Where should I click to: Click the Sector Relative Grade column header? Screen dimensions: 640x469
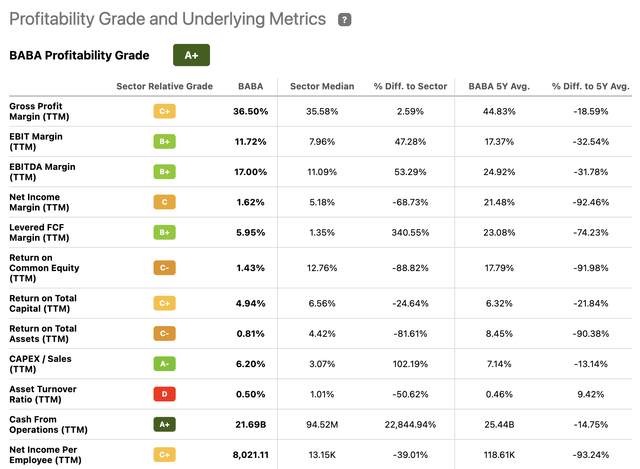coord(165,86)
